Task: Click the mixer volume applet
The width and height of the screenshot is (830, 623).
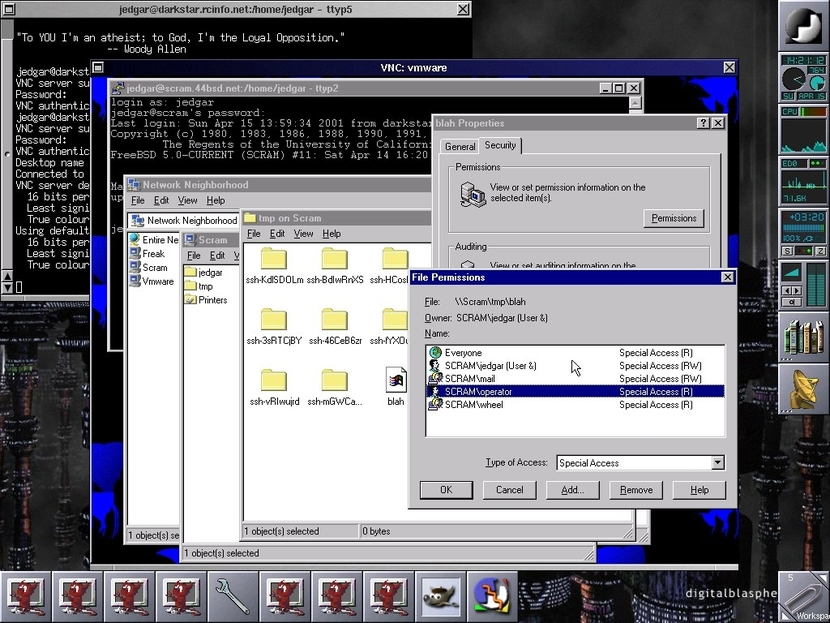Action: click(804, 285)
